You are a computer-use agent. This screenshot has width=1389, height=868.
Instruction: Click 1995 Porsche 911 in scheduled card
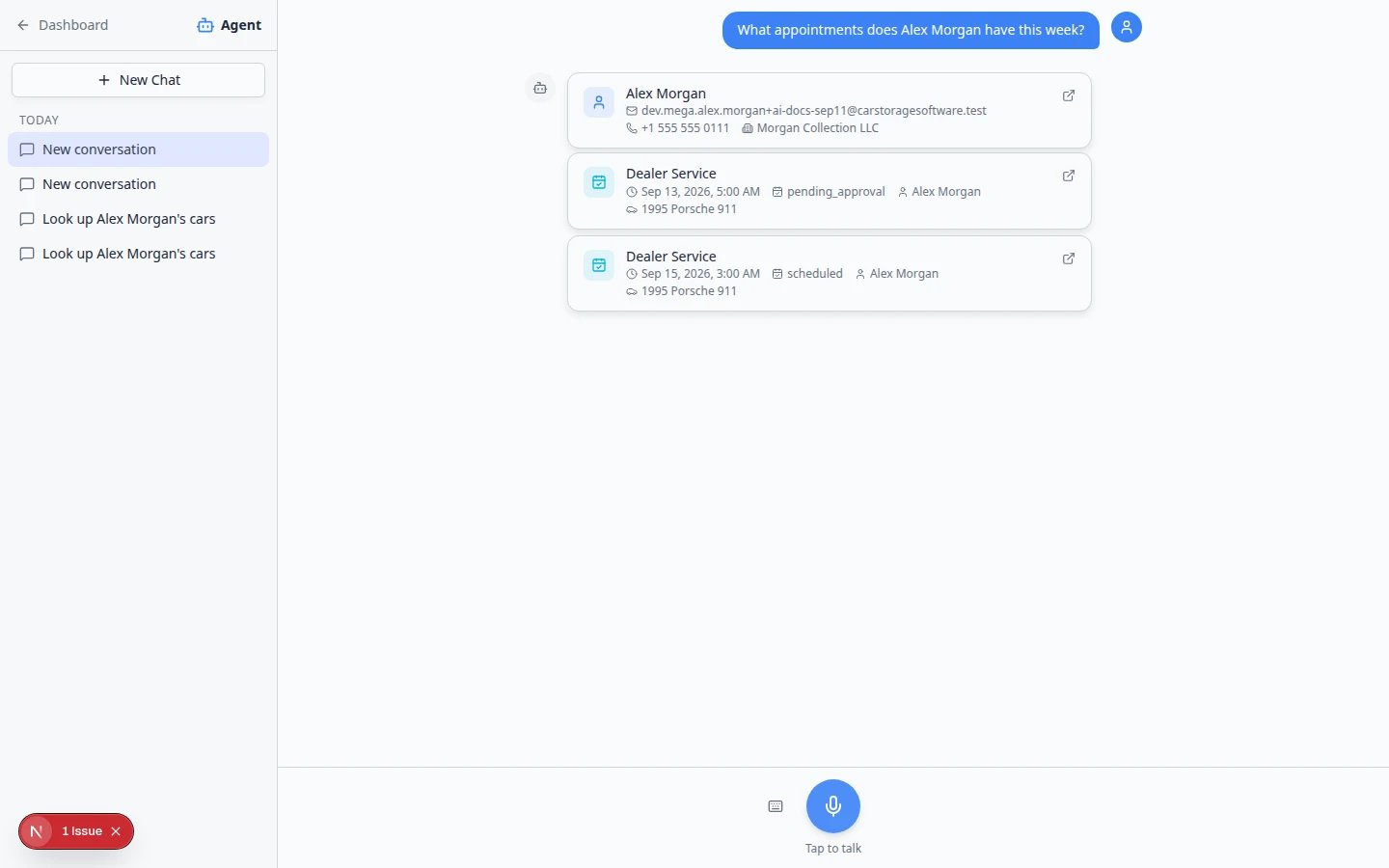click(x=689, y=291)
